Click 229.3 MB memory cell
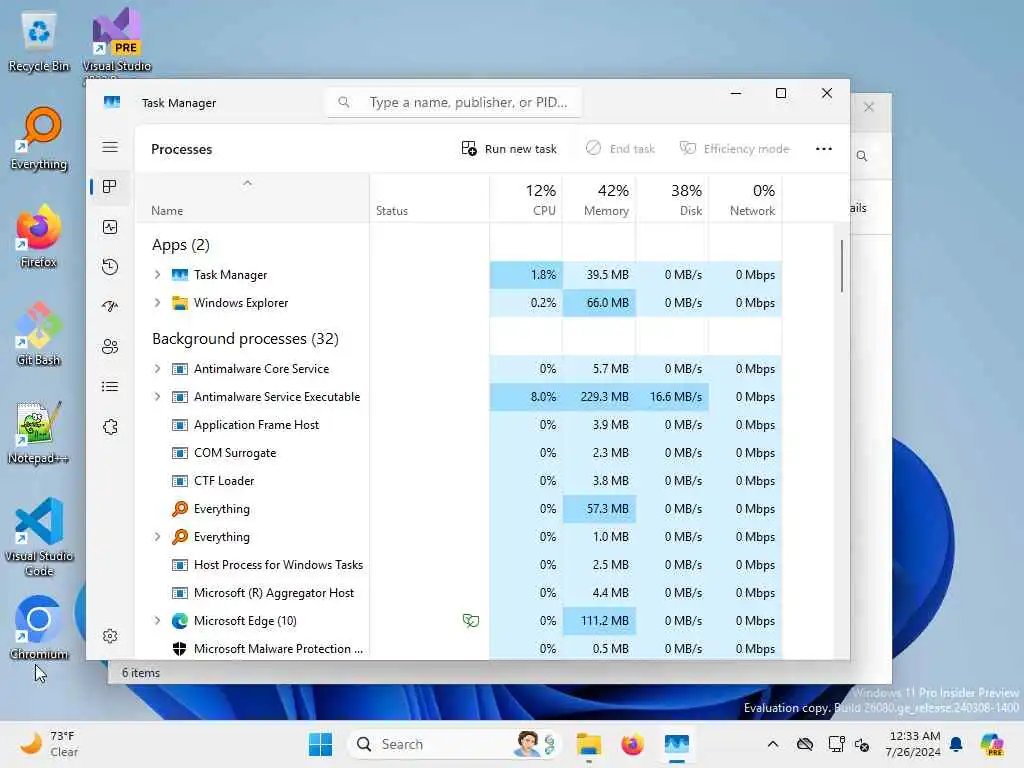 pyautogui.click(x=599, y=397)
